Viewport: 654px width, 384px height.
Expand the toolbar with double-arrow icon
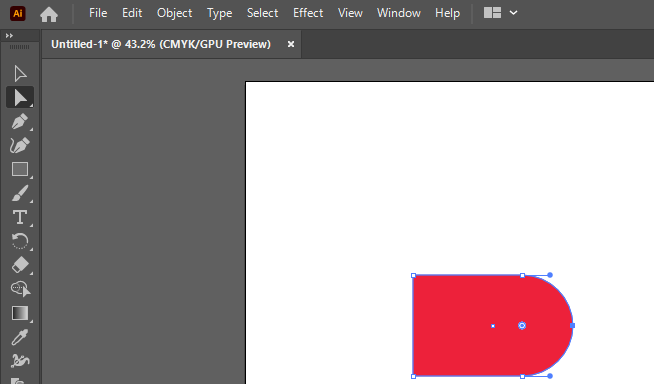tap(9, 36)
